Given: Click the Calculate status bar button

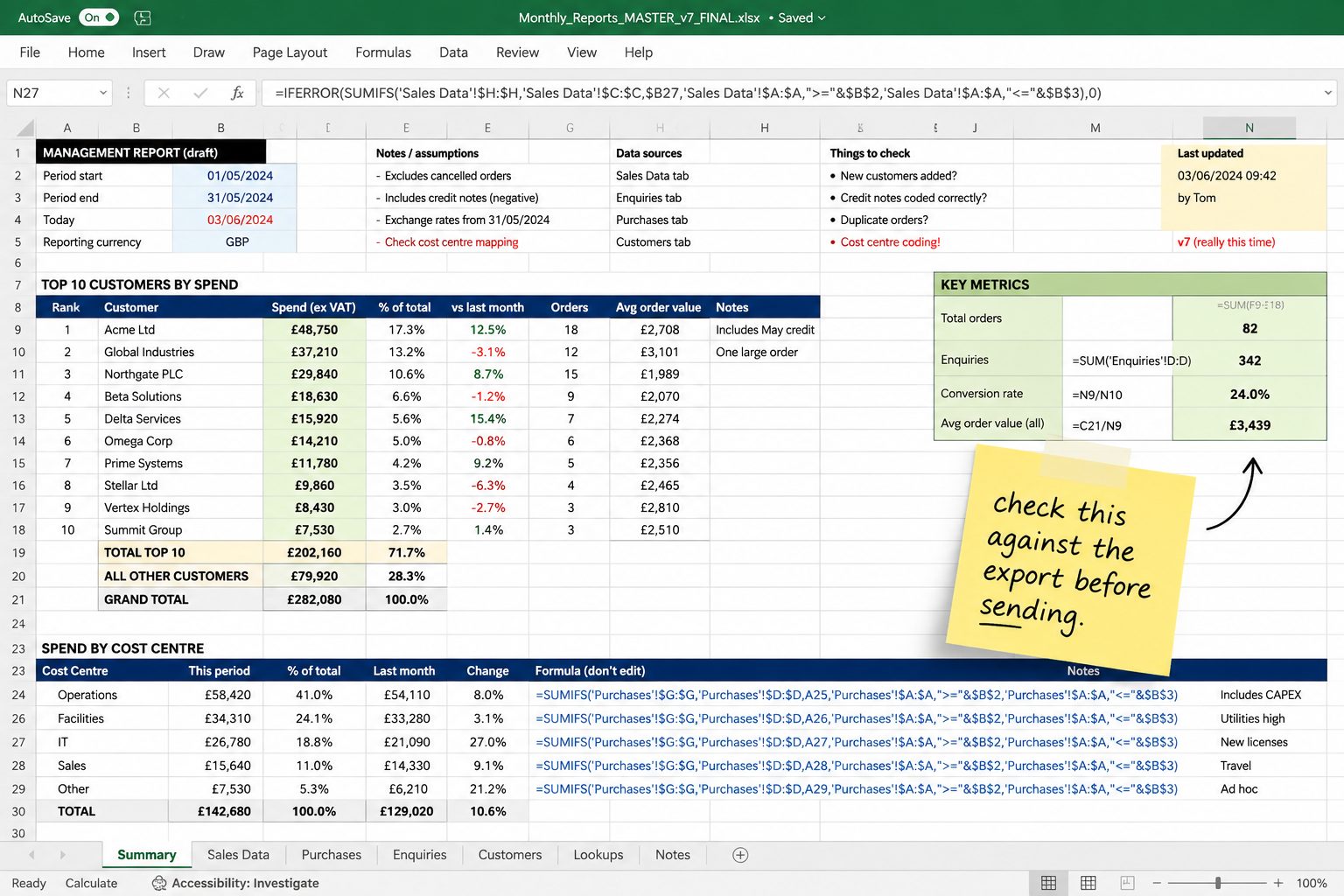Looking at the screenshot, I should pos(91,883).
